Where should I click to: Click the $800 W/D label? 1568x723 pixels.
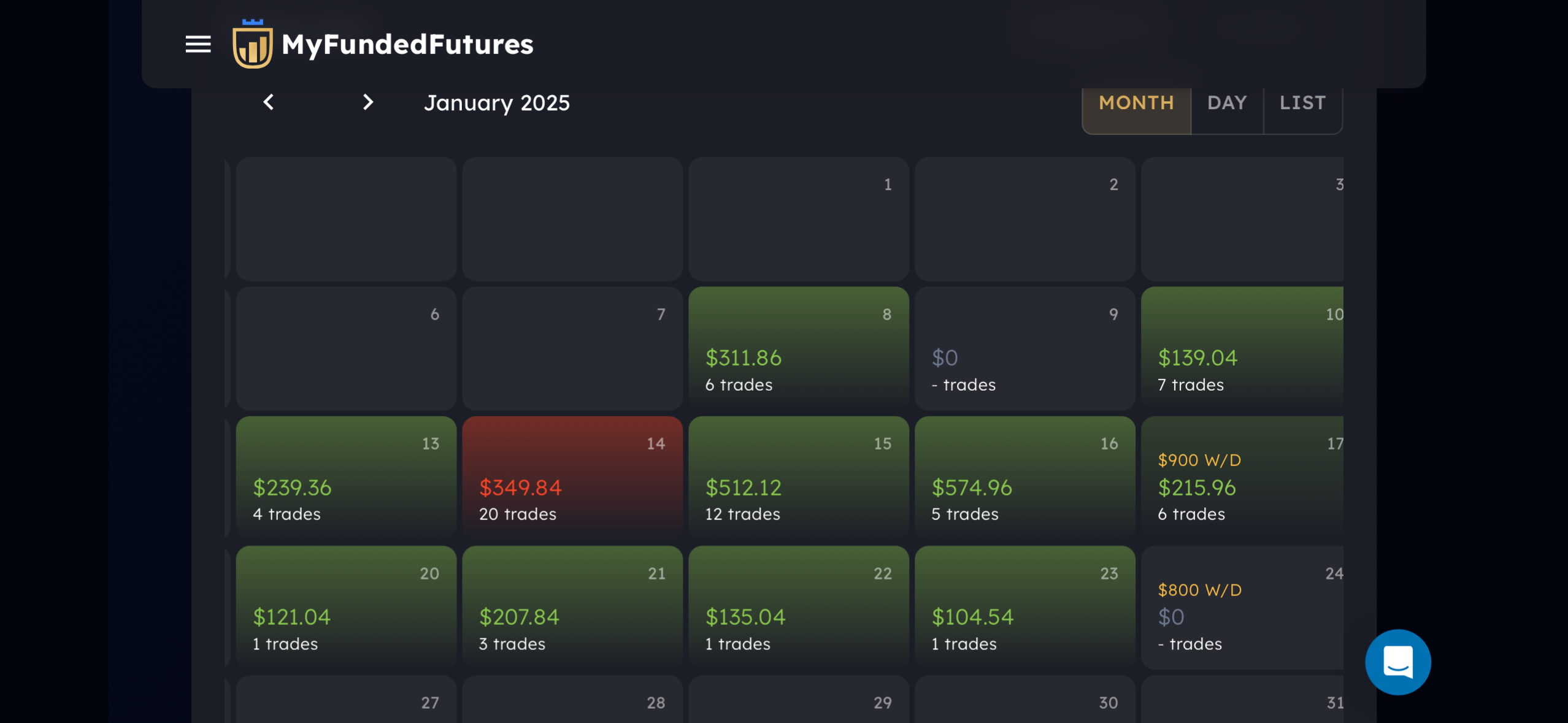(1199, 590)
